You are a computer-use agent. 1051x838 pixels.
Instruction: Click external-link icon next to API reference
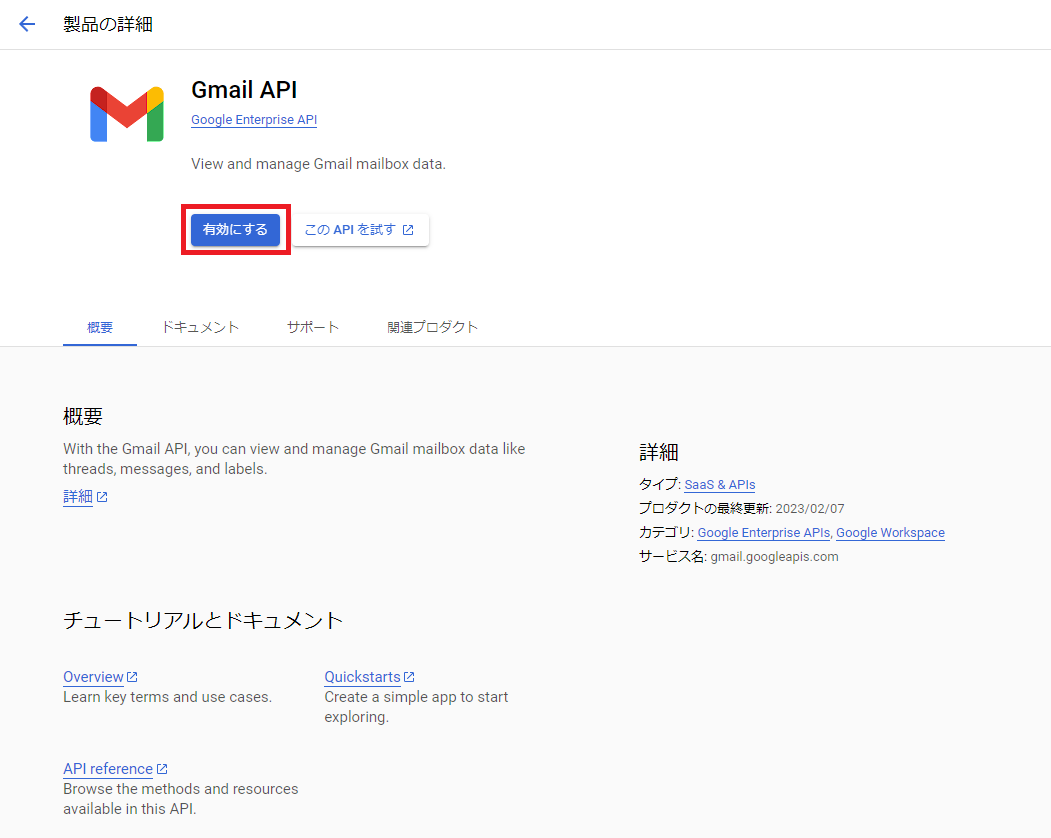coord(162,769)
